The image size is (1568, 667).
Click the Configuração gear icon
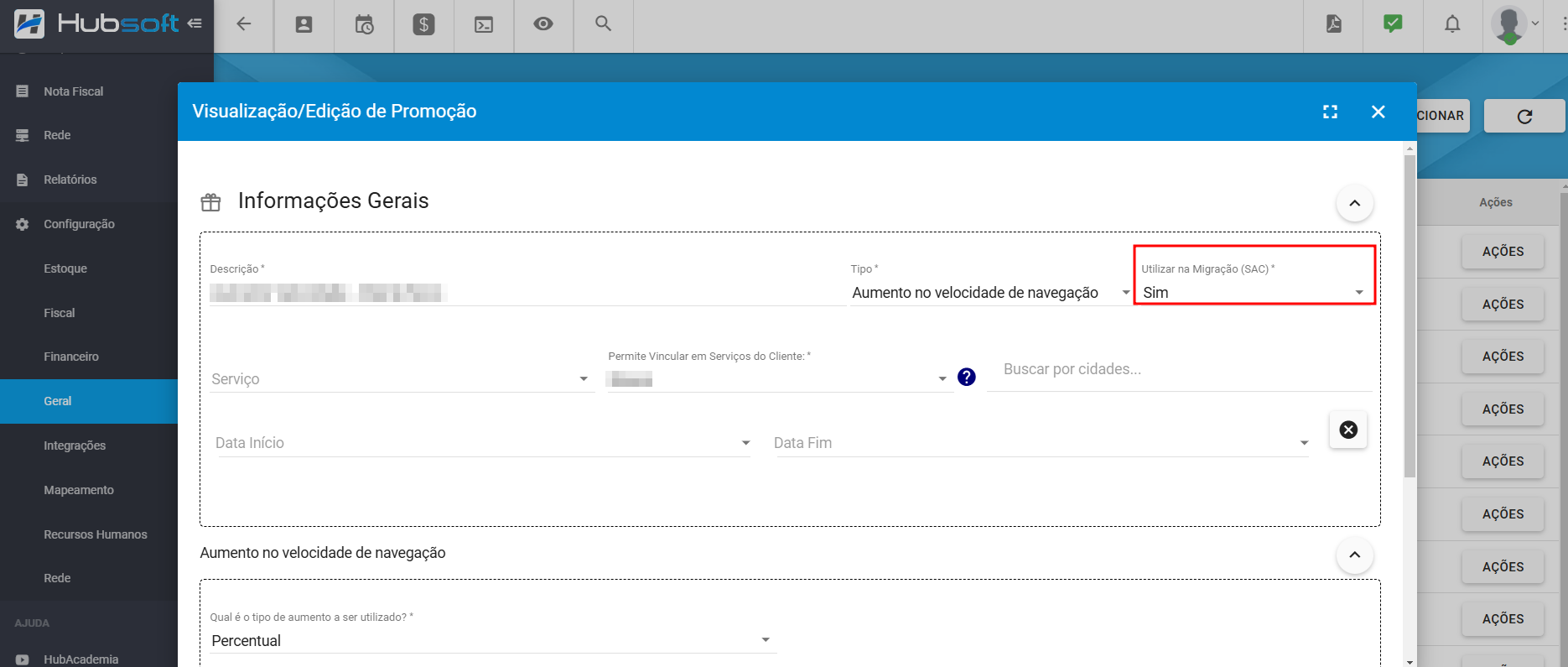click(x=22, y=224)
